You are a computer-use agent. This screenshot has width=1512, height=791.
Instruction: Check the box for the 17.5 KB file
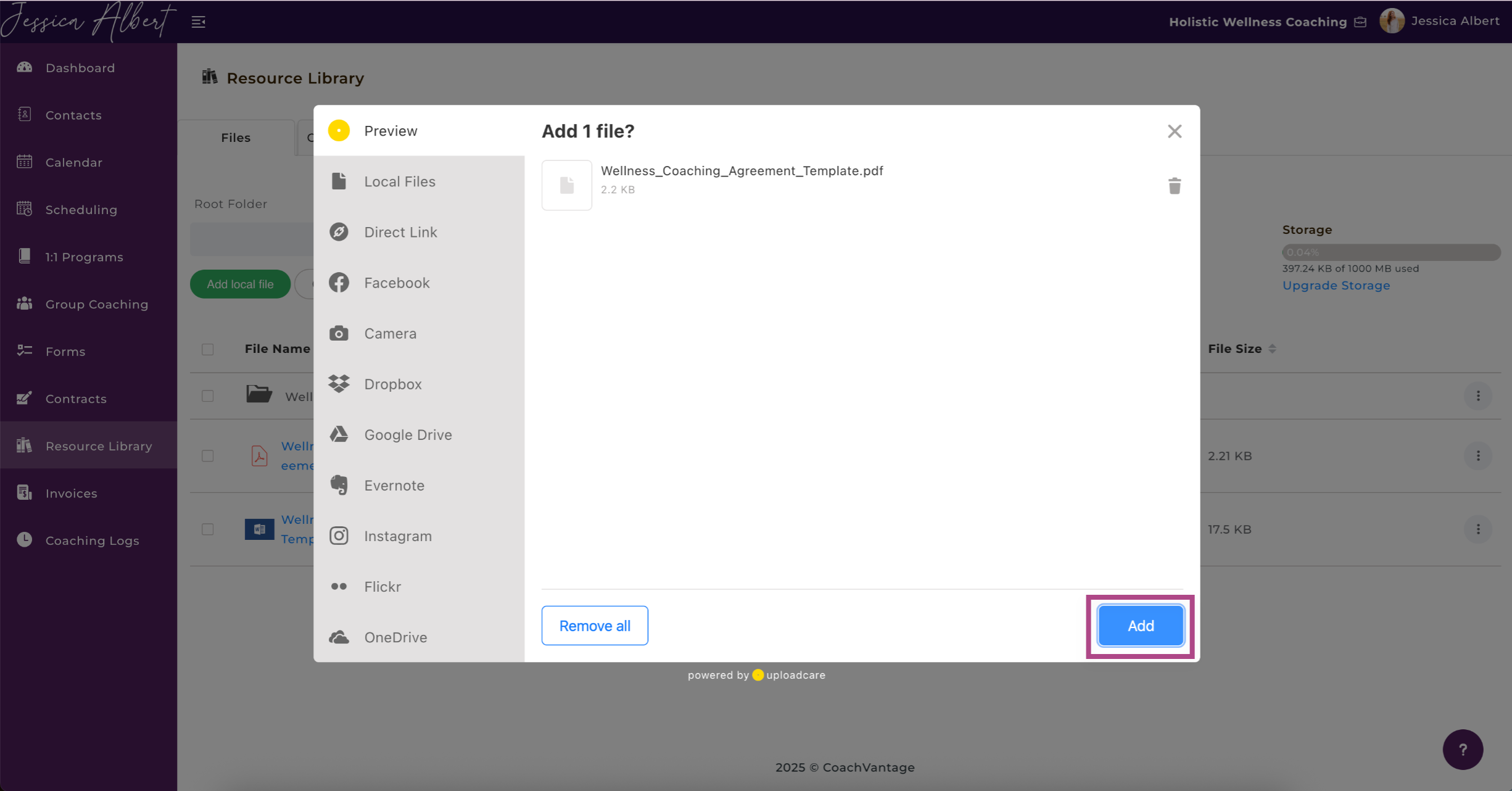[208, 529]
